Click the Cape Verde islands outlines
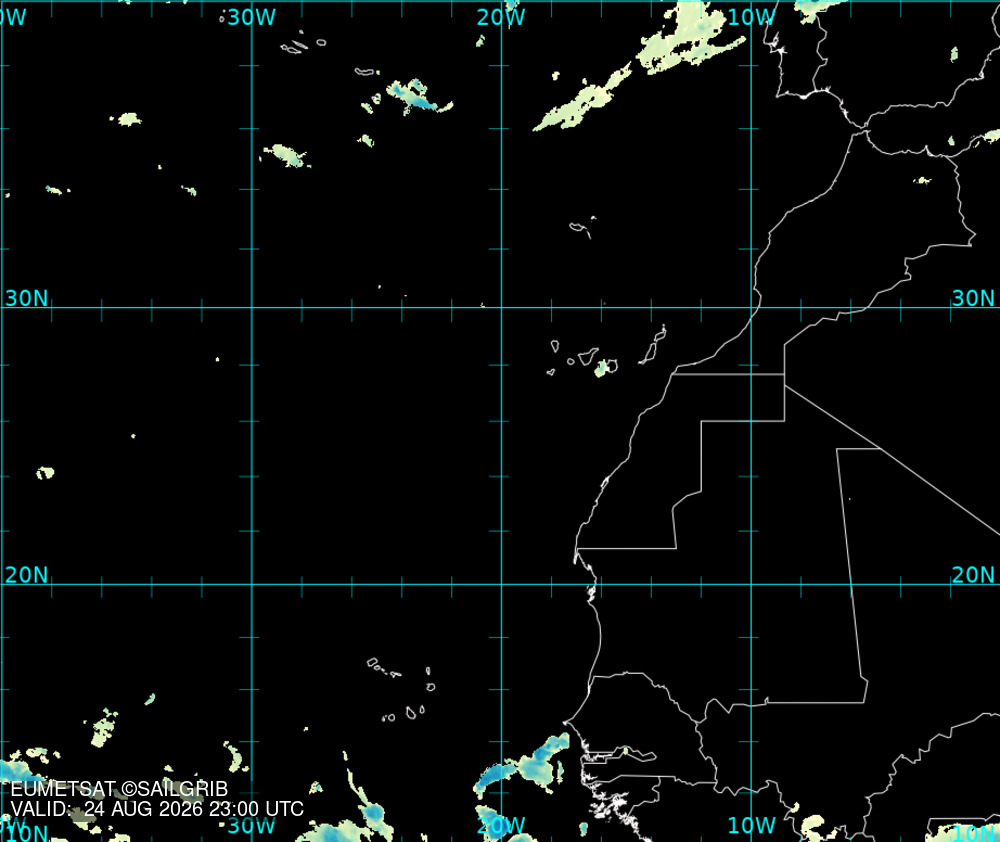 pos(401,690)
